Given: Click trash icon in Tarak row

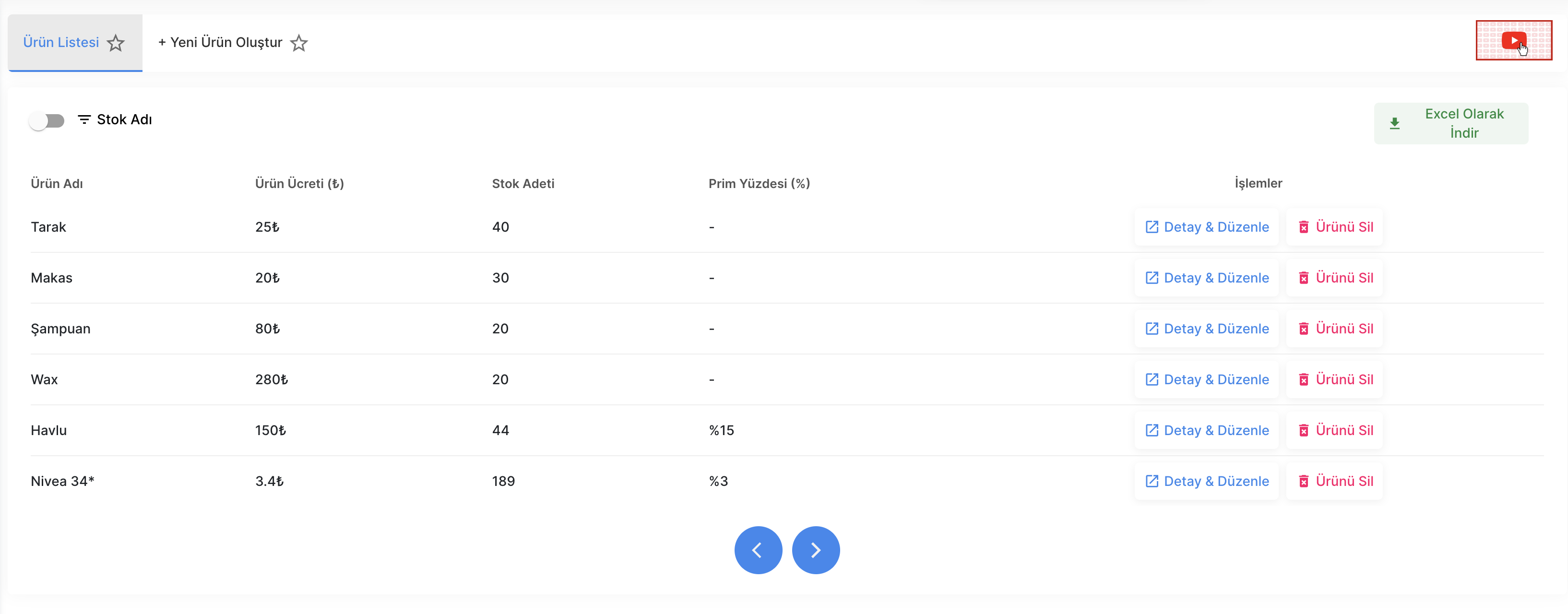Looking at the screenshot, I should [1304, 227].
